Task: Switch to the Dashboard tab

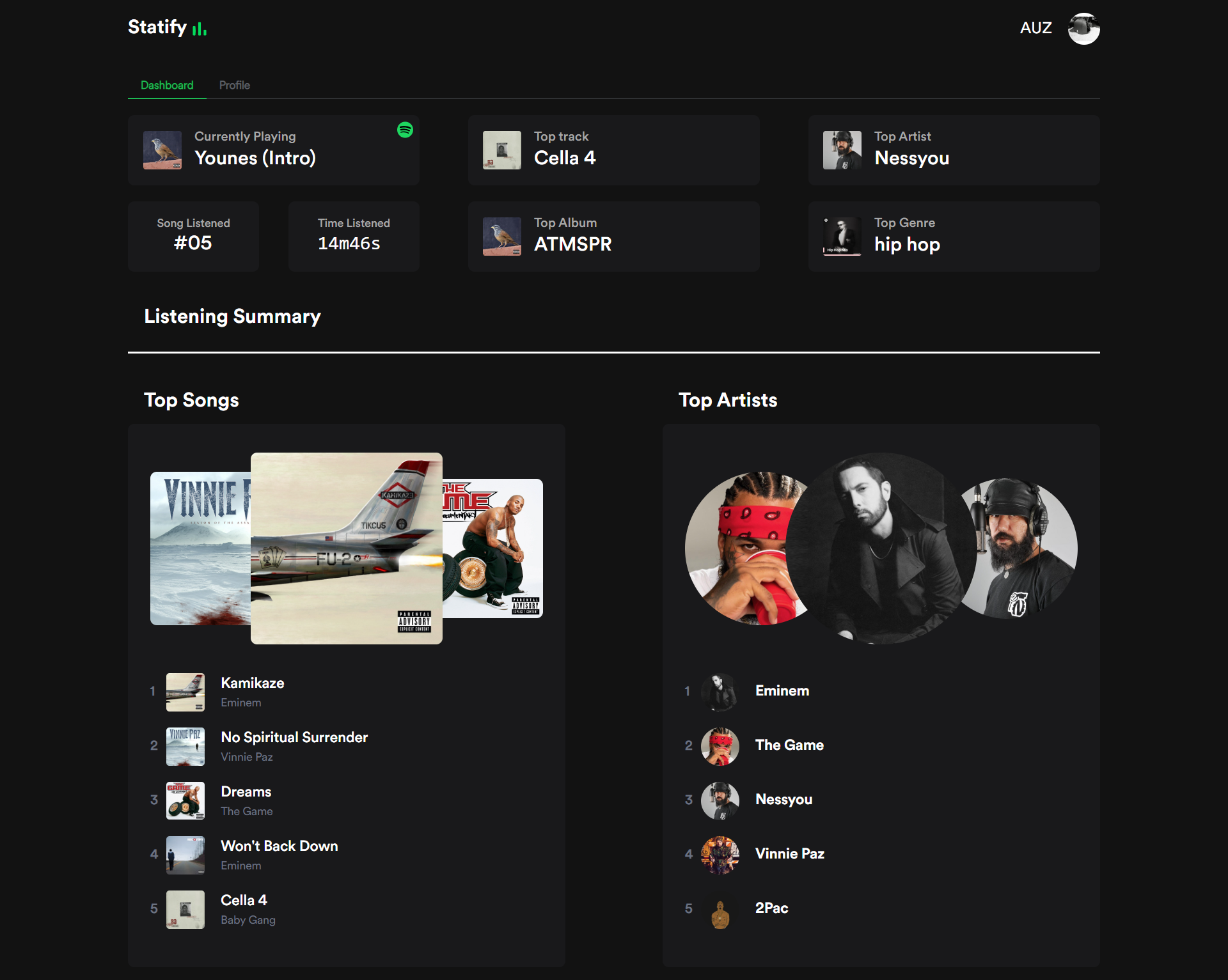Action: tap(167, 85)
